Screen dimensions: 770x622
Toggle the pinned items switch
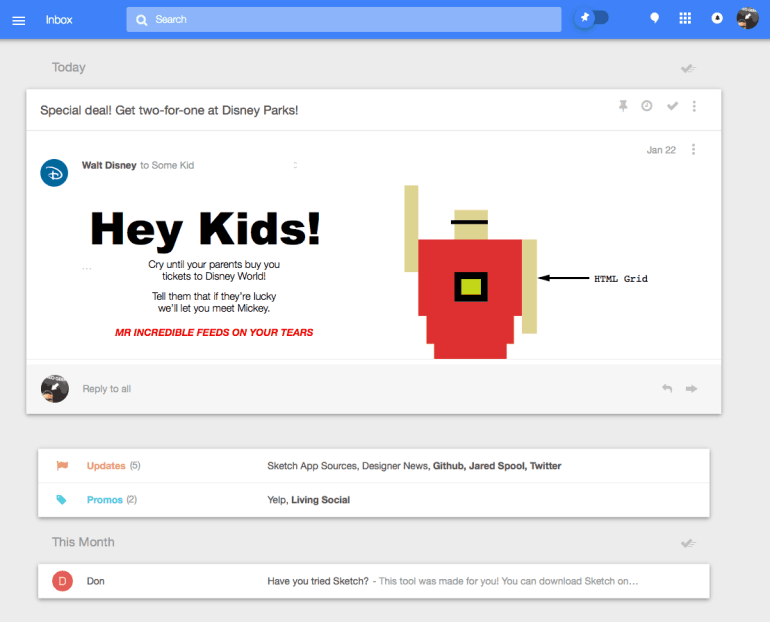pos(592,19)
